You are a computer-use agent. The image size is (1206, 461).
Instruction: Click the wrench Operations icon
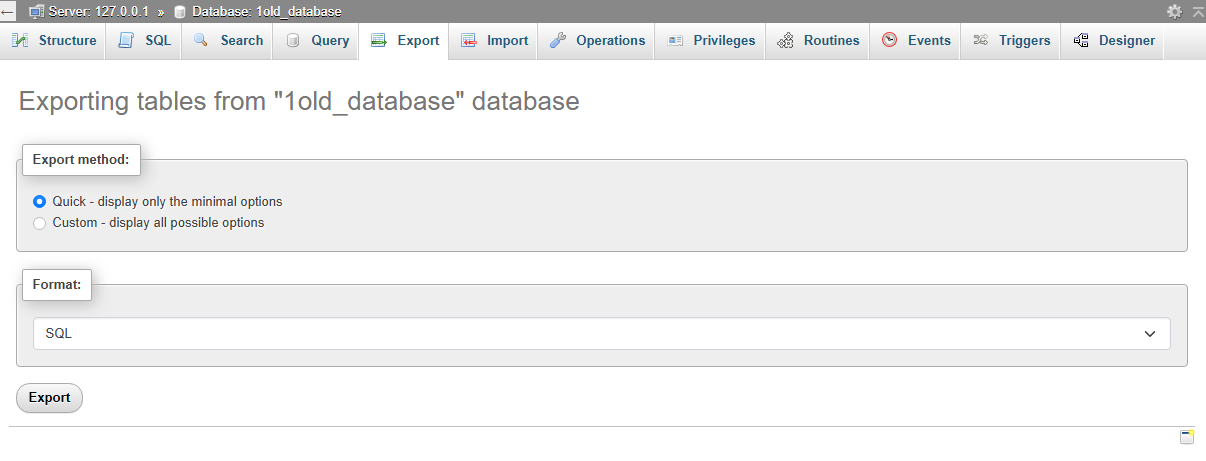point(558,41)
